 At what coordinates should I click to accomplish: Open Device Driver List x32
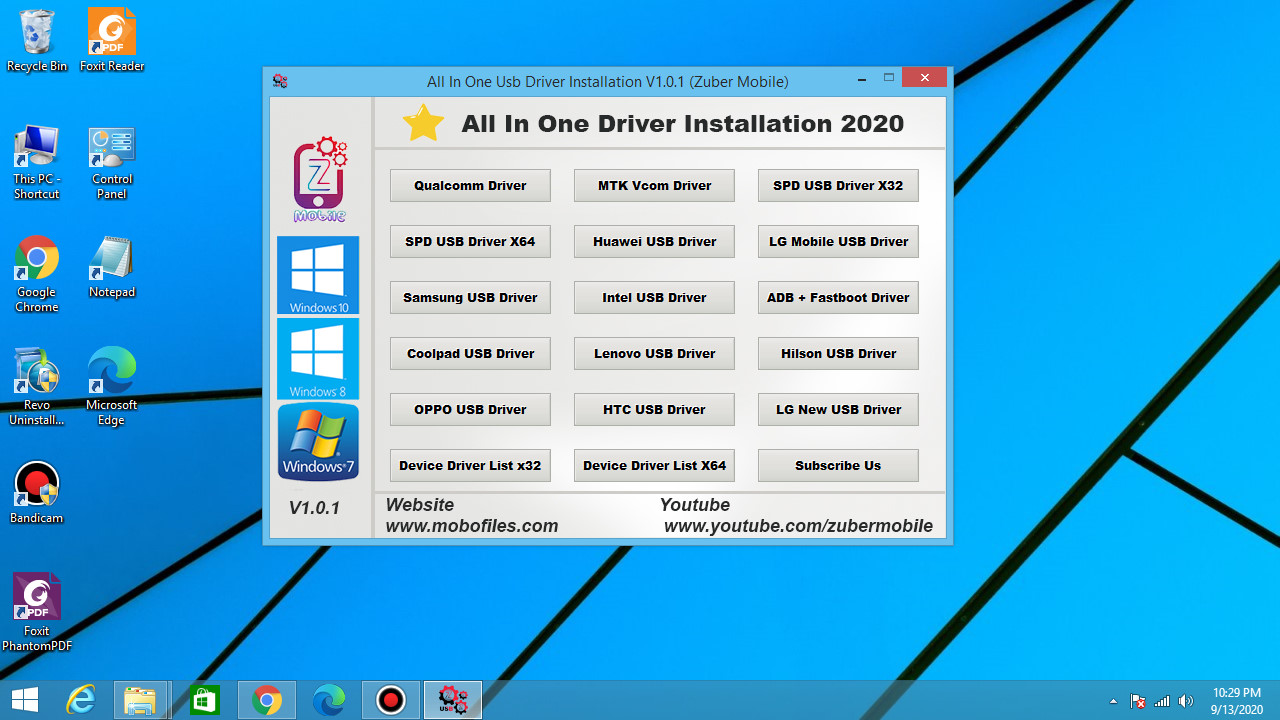click(x=470, y=465)
